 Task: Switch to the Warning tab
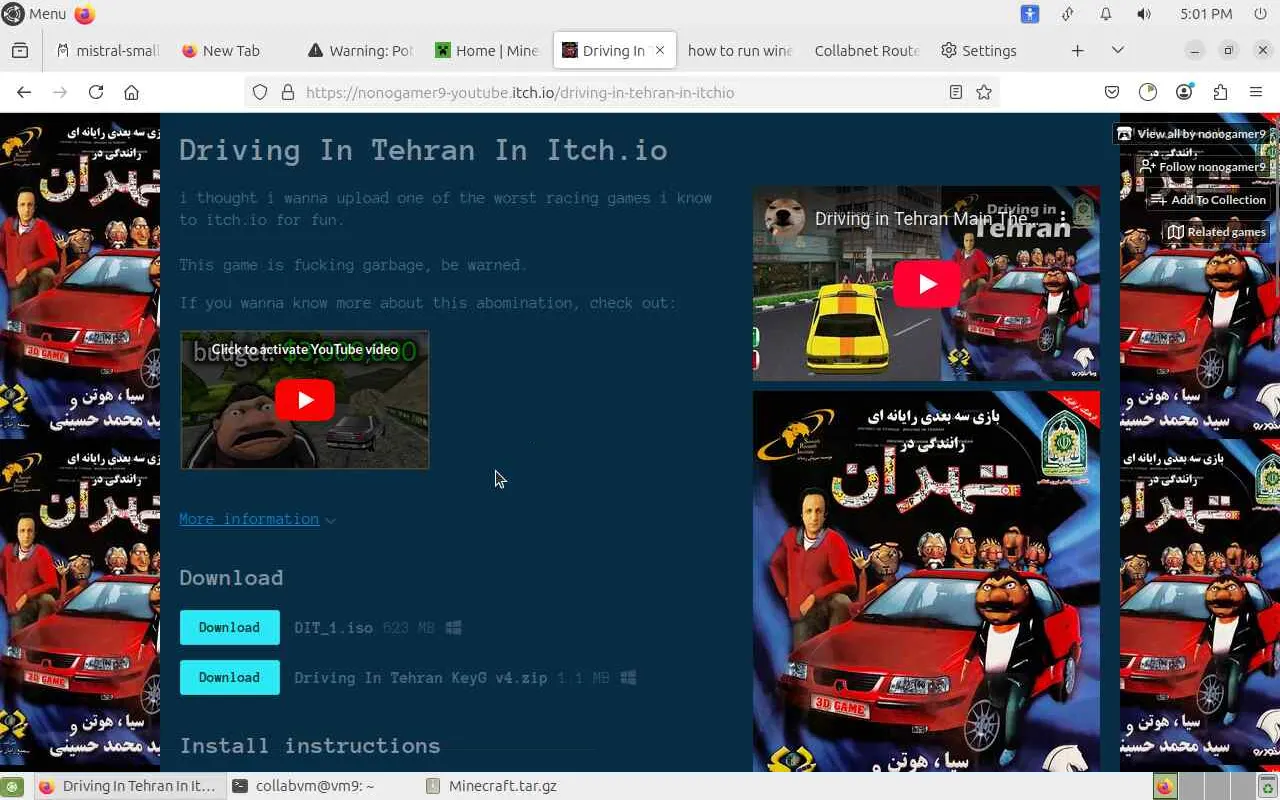tap(361, 51)
